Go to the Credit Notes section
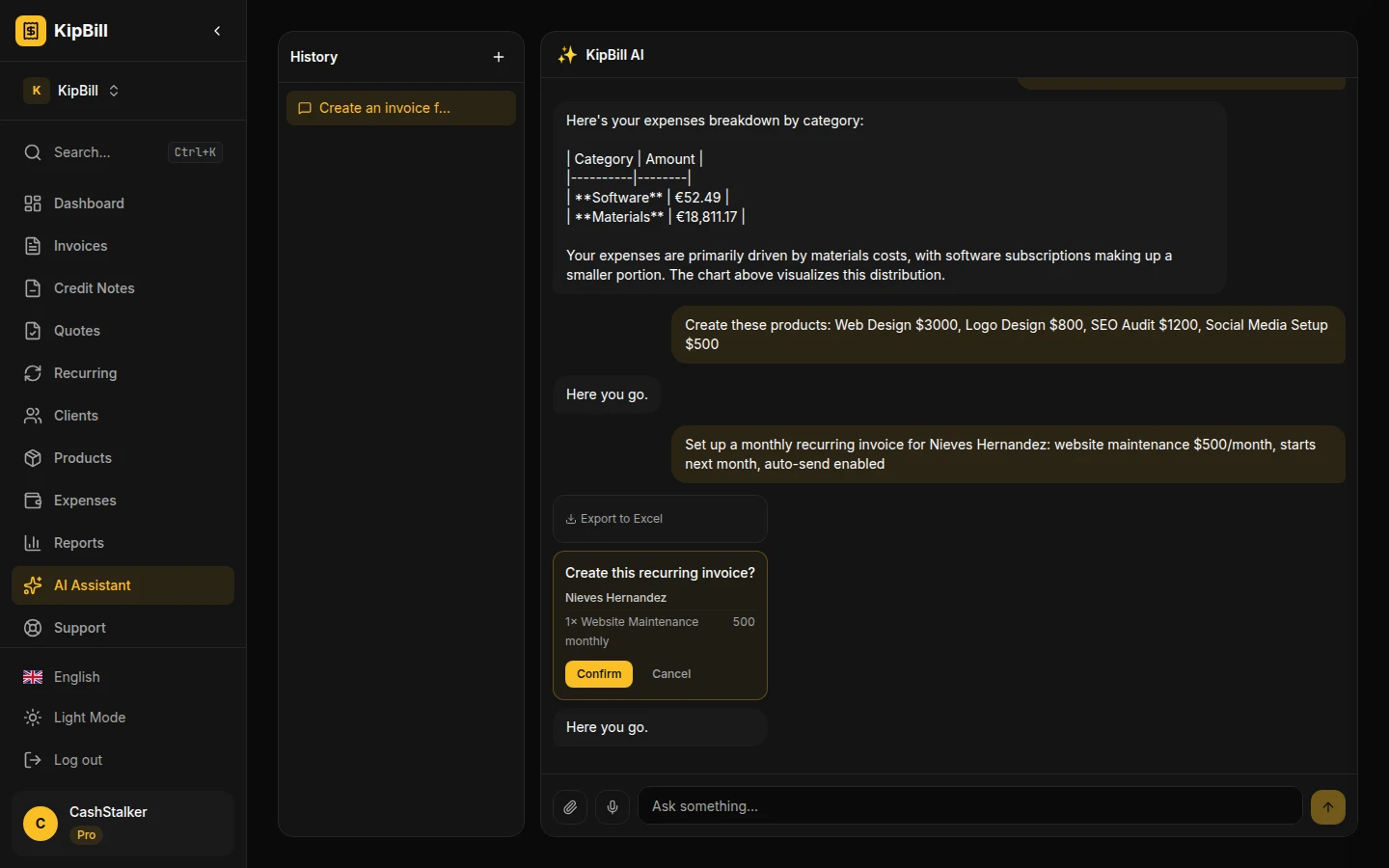This screenshot has height=868, width=1389. [94, 288]
